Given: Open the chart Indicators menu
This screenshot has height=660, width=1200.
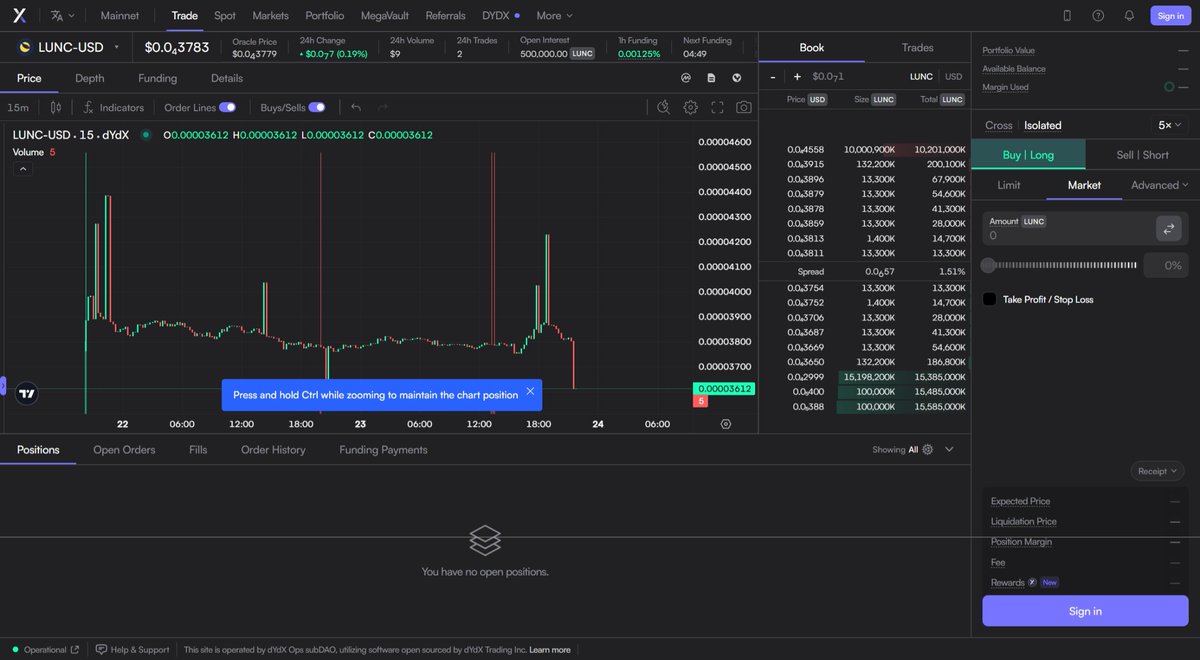Looking at the screenshot, I should point(113,107).
